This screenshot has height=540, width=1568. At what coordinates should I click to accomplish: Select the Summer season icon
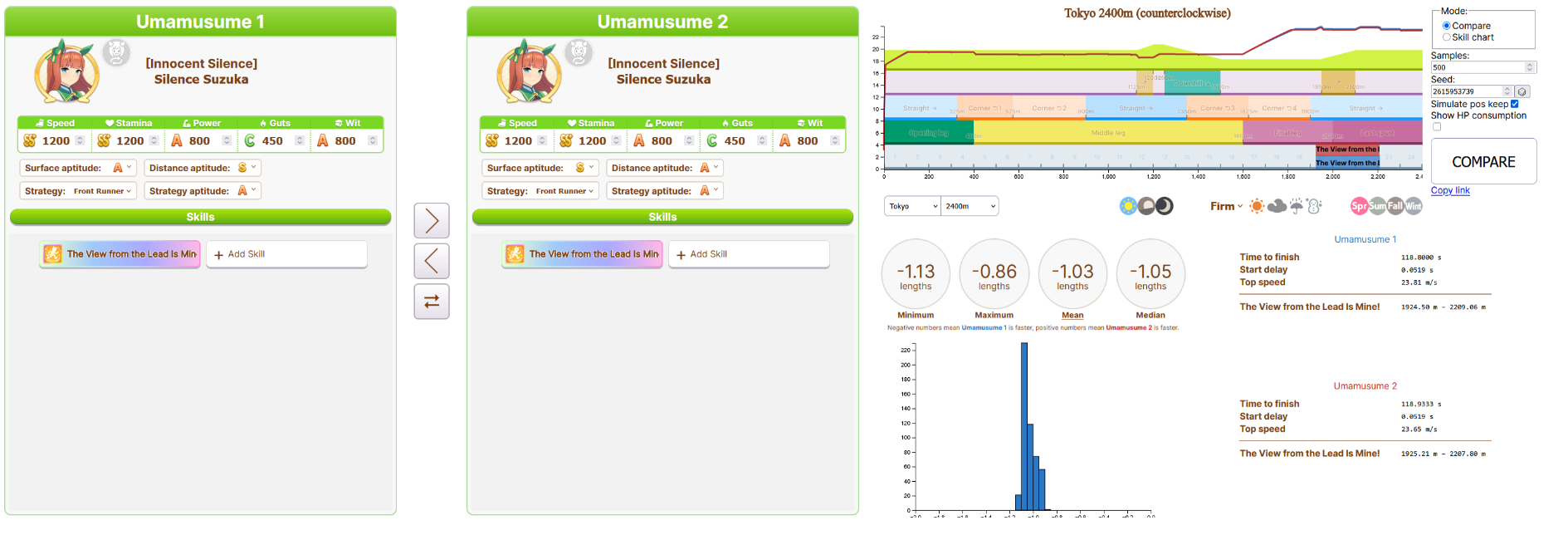[1377, 206]
